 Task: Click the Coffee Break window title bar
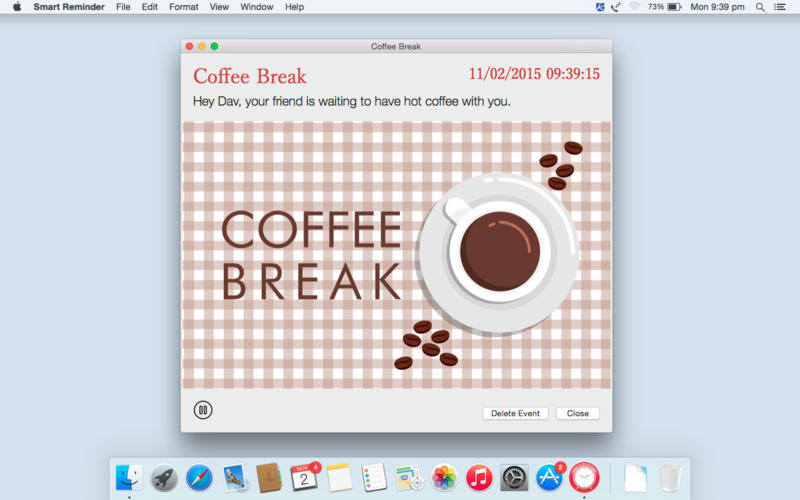396,46
